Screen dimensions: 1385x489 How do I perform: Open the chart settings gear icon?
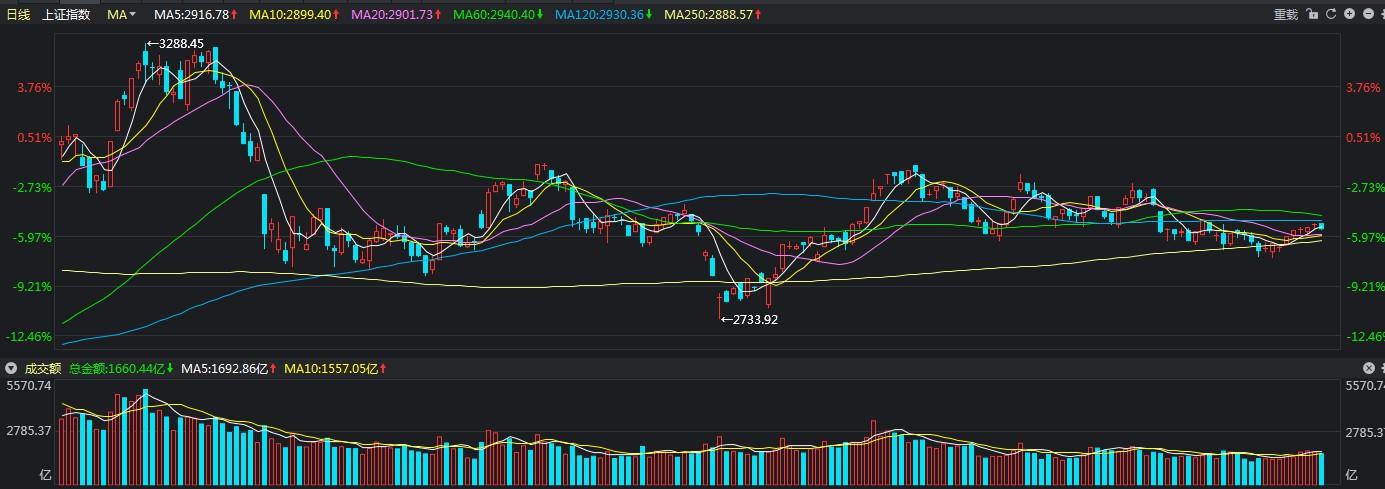point(1381,14)
